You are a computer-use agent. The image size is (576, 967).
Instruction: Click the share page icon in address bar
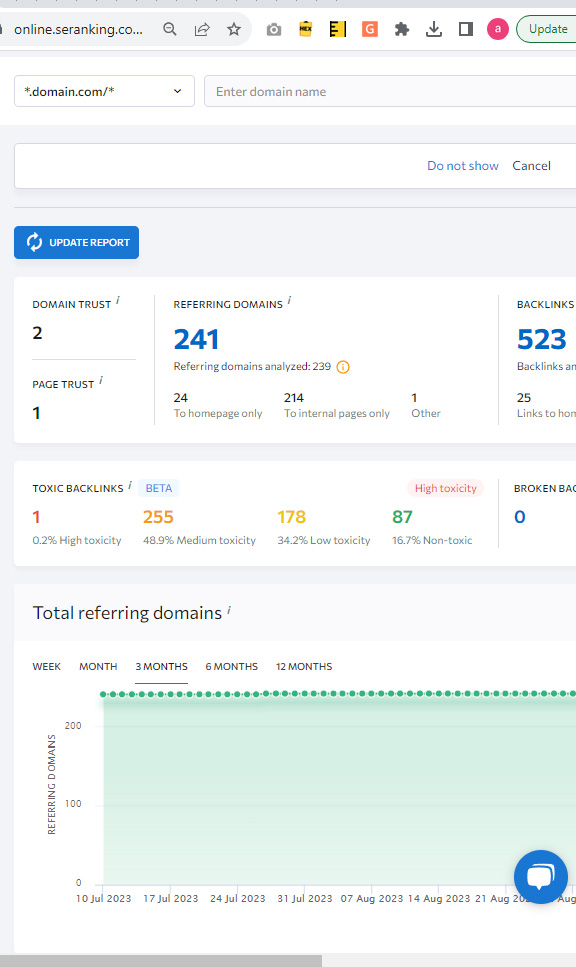coord(202,29)
